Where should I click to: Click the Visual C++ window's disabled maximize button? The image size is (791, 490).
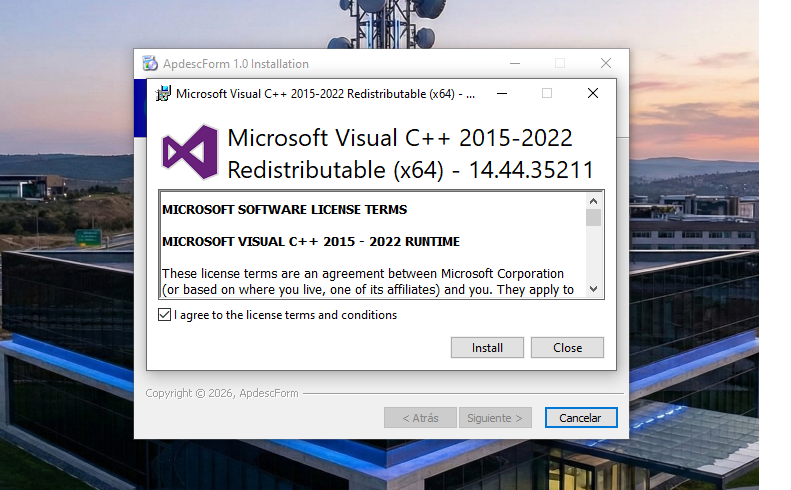pyautogui.click(x=547, y=93)
